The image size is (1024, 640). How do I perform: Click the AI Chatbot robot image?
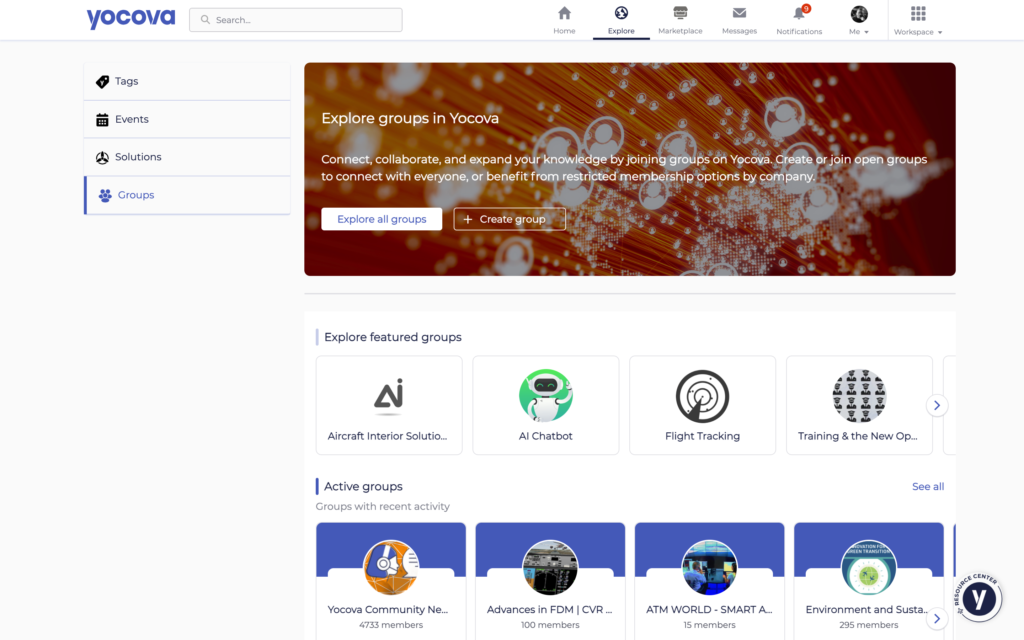pos(546,396)
